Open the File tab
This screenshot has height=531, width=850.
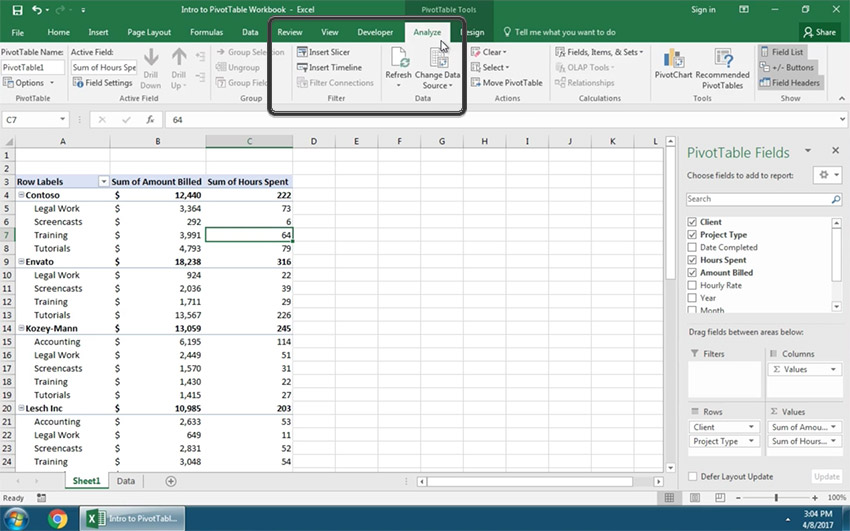pyautogui.click(x=17, y=33)
